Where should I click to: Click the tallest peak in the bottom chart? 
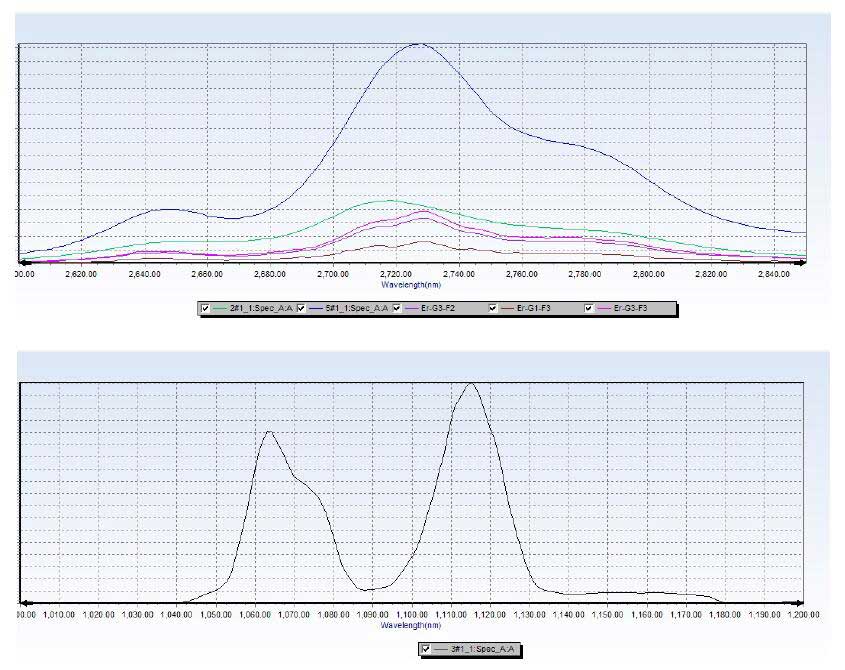pyautogui.click(x=470, y=384)
